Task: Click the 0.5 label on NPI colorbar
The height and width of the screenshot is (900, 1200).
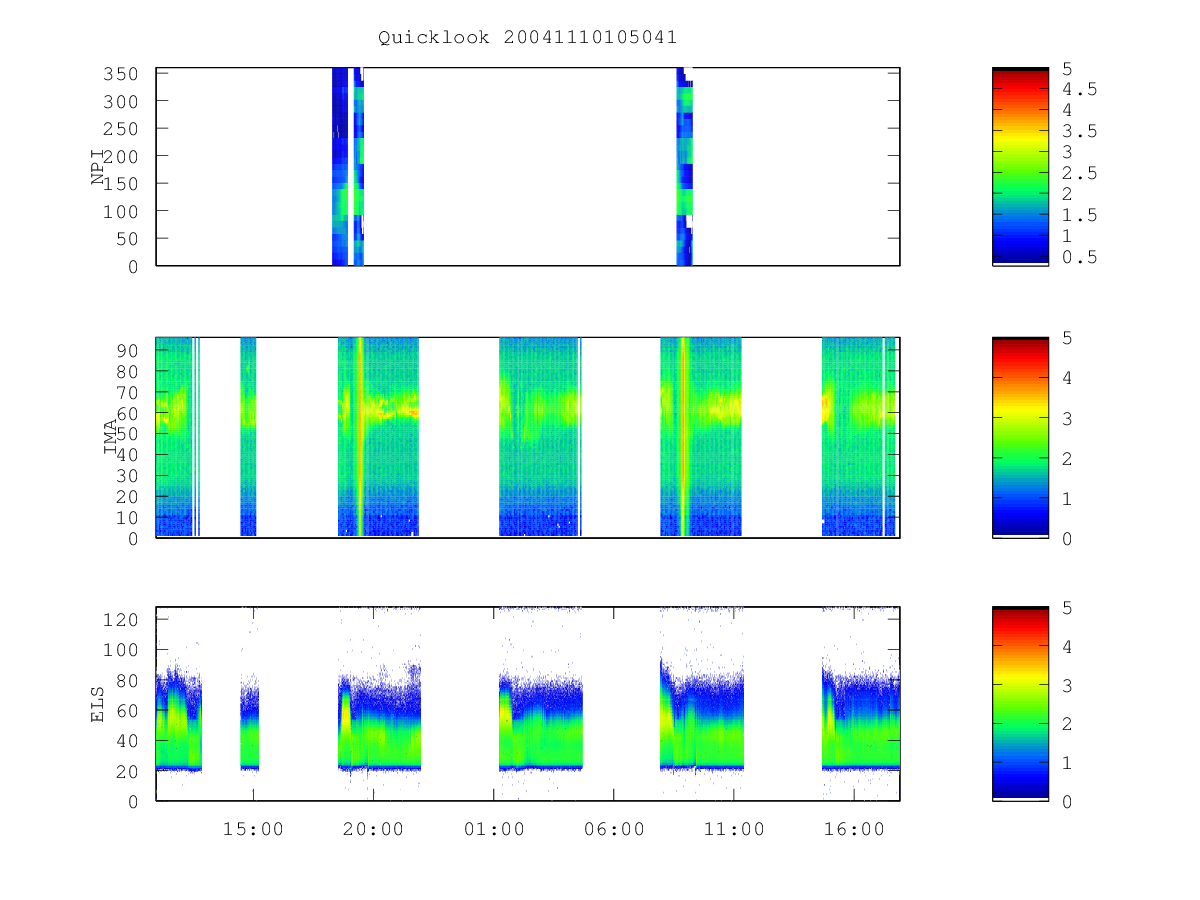Action: point(1079,257)
